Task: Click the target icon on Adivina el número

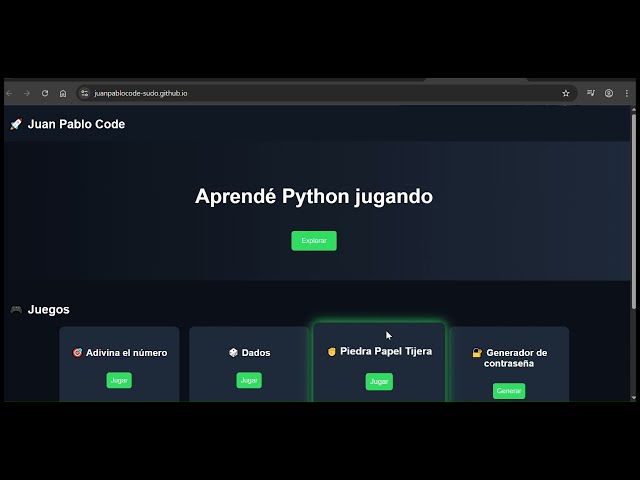Action: pos(78,352)
